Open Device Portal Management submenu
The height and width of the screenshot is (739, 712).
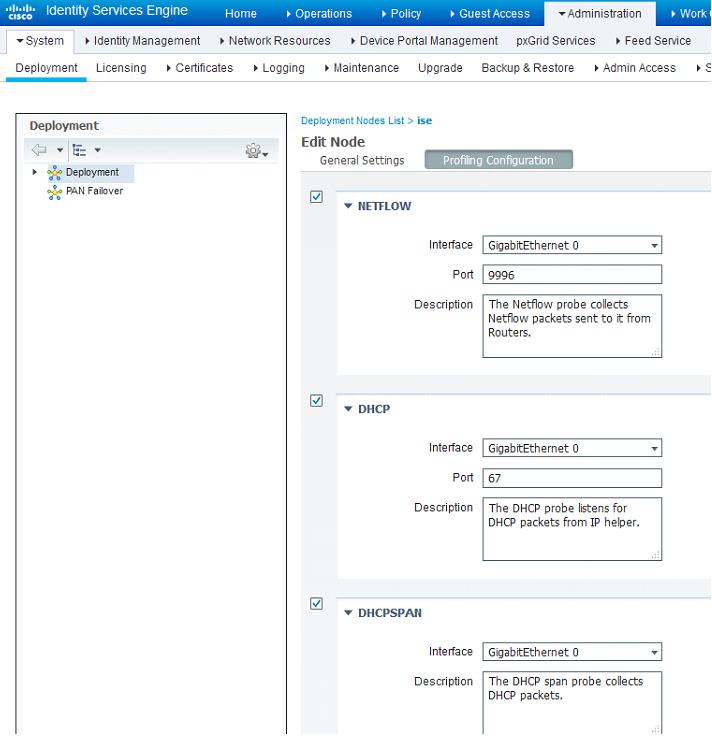tap(424, 41)
